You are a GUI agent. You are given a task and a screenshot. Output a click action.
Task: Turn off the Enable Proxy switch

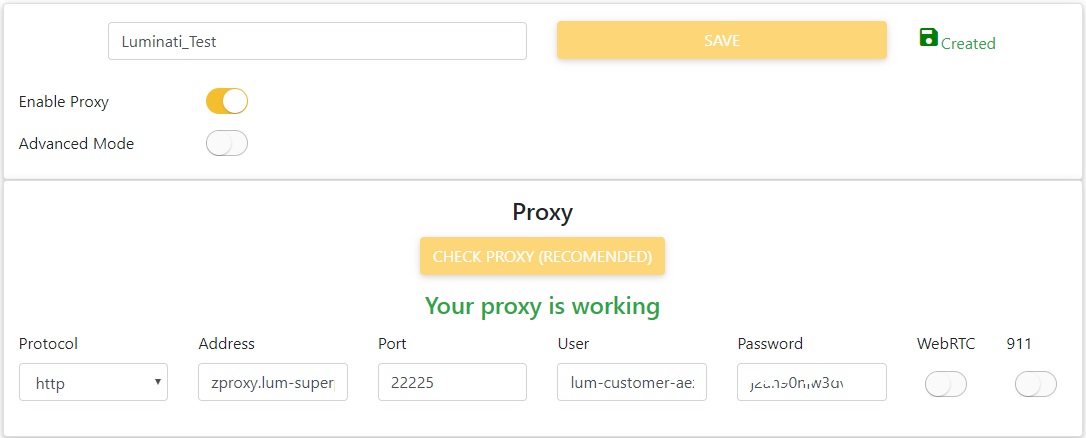point(227,101)
